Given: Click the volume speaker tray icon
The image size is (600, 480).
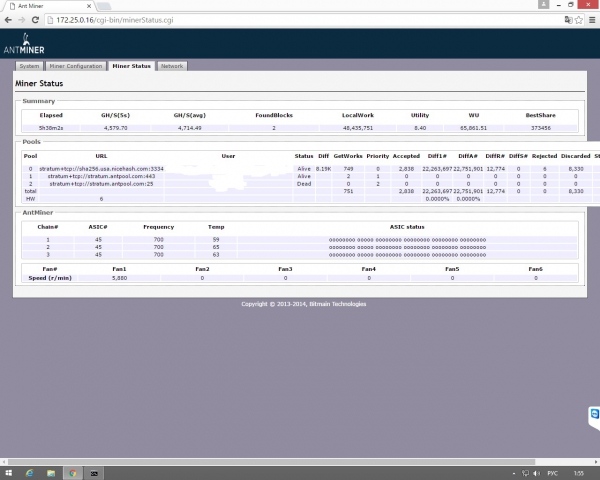Looking at the screenshot, I should click(x=536, y=473).
